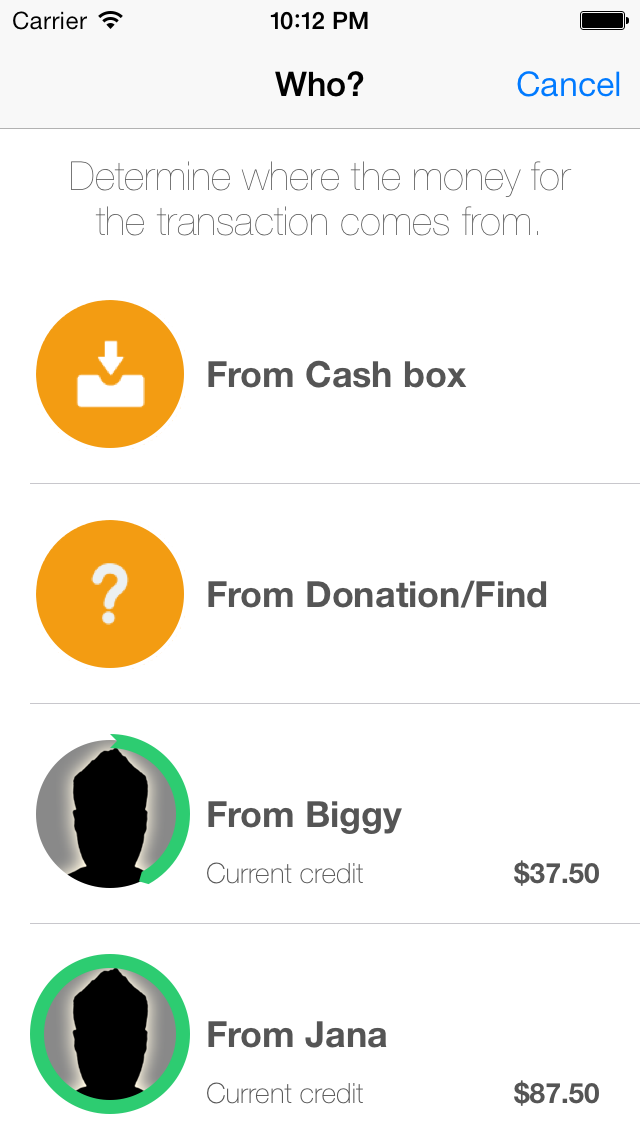Tap the Wi-Fi signal icon
The height and width of the screenshot is (1136, 640).
(x=111, y=20)
